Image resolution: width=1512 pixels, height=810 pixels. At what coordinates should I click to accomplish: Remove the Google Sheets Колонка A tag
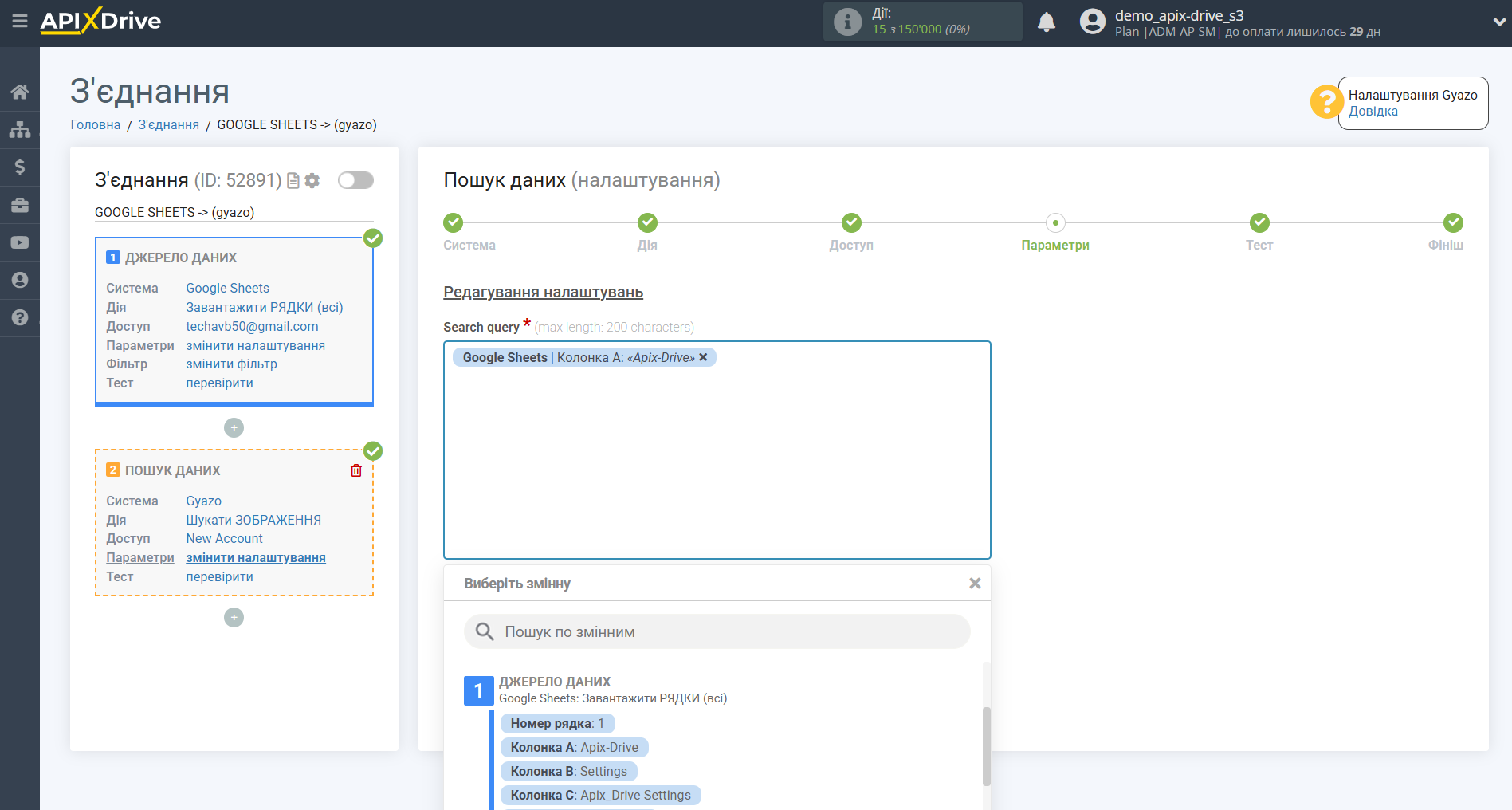click(x=702, y=357)
